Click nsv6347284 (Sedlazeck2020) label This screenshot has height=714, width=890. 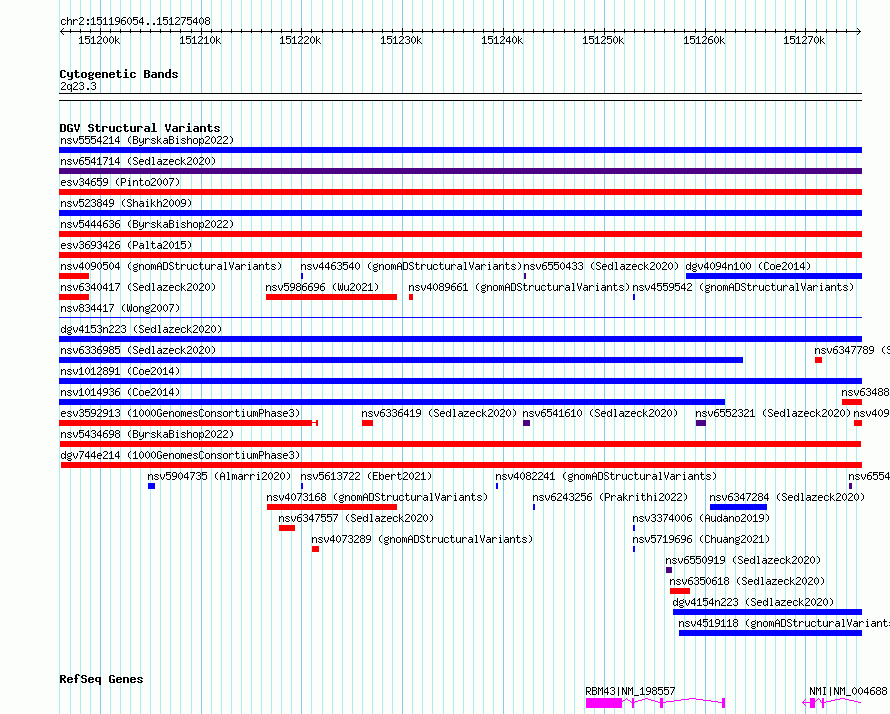click(787, 497)
